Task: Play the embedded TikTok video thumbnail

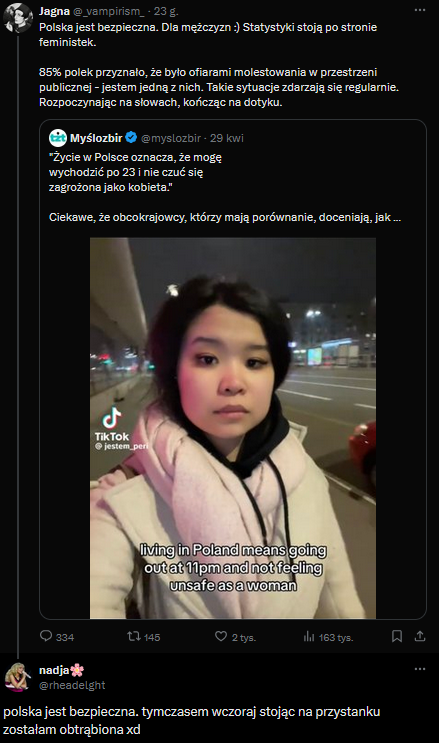Action: (233, 428)
